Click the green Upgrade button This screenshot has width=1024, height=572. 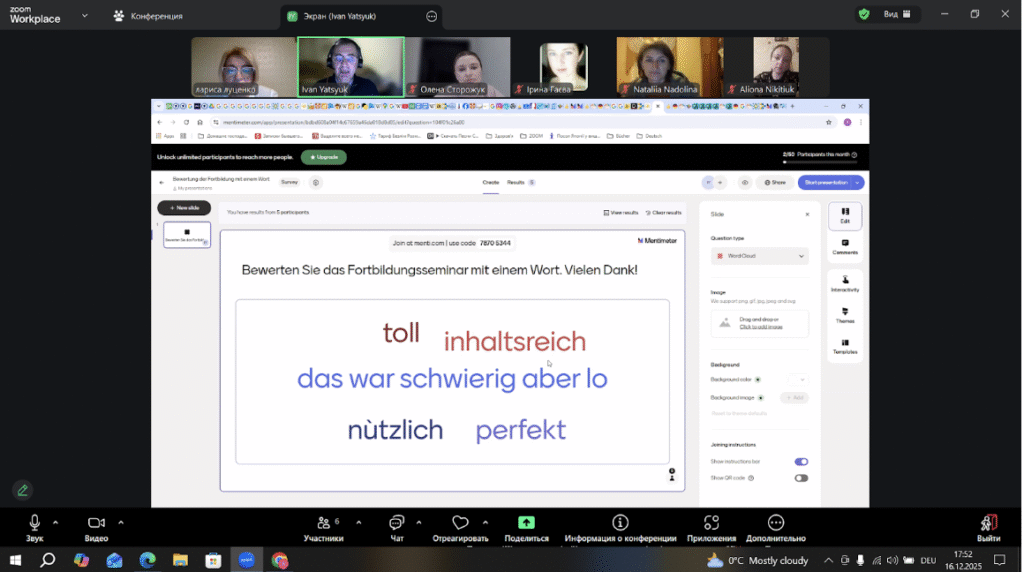point(324,157)
